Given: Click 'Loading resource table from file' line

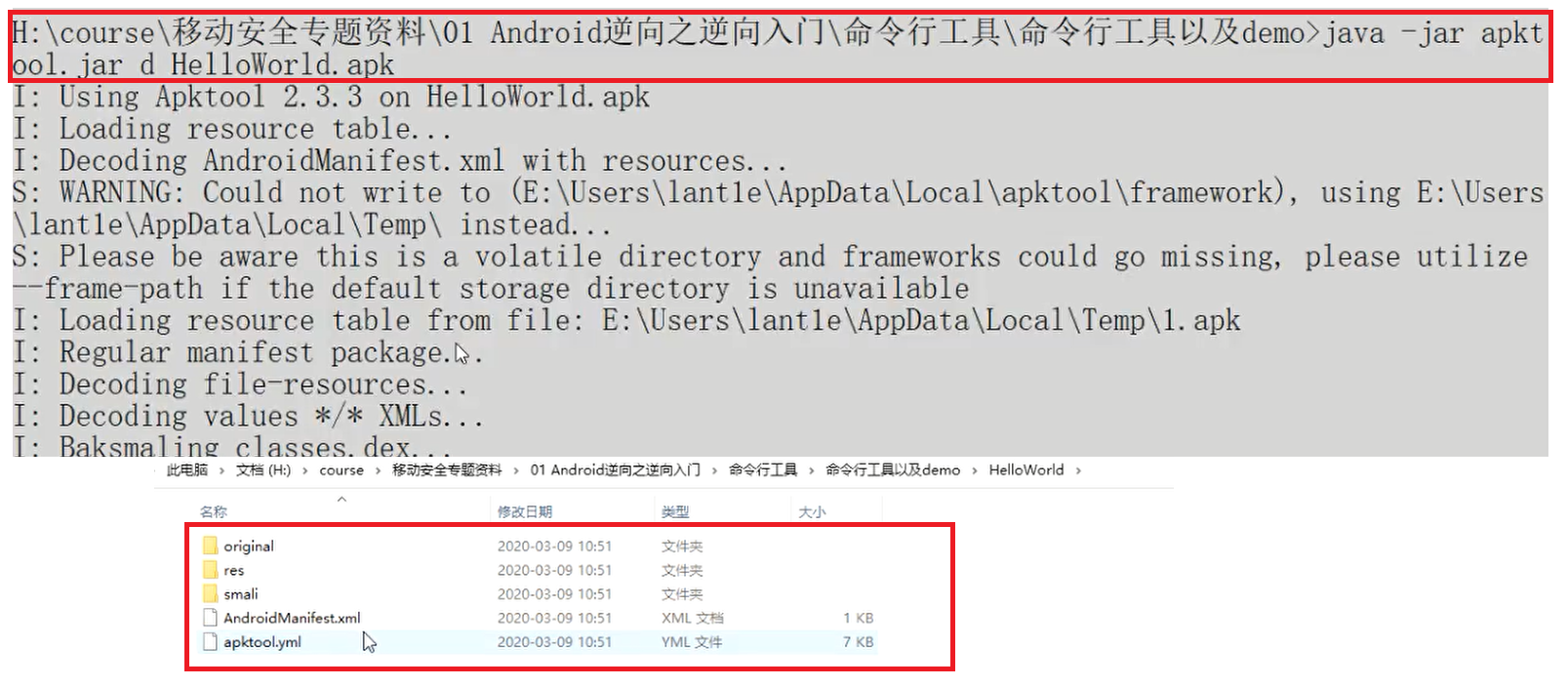Looking at the screenshot, I should click(625, 320).
